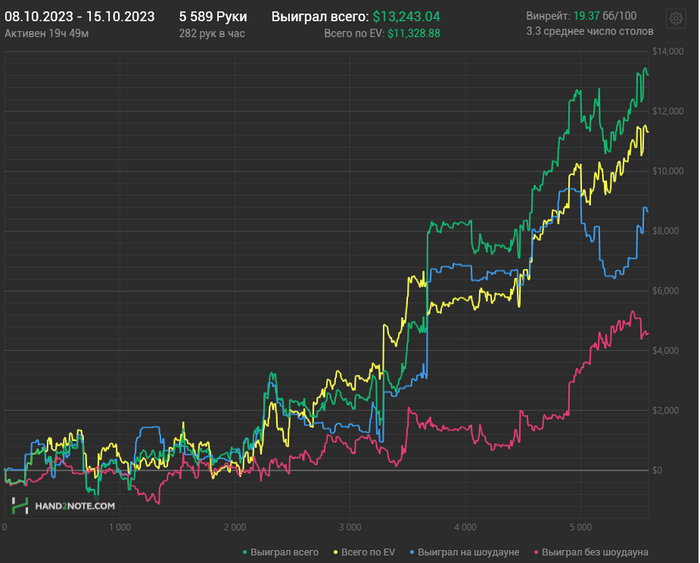700x563 pixels.
Task: Open the settings gear icon
Action: (x=676, y=19)
